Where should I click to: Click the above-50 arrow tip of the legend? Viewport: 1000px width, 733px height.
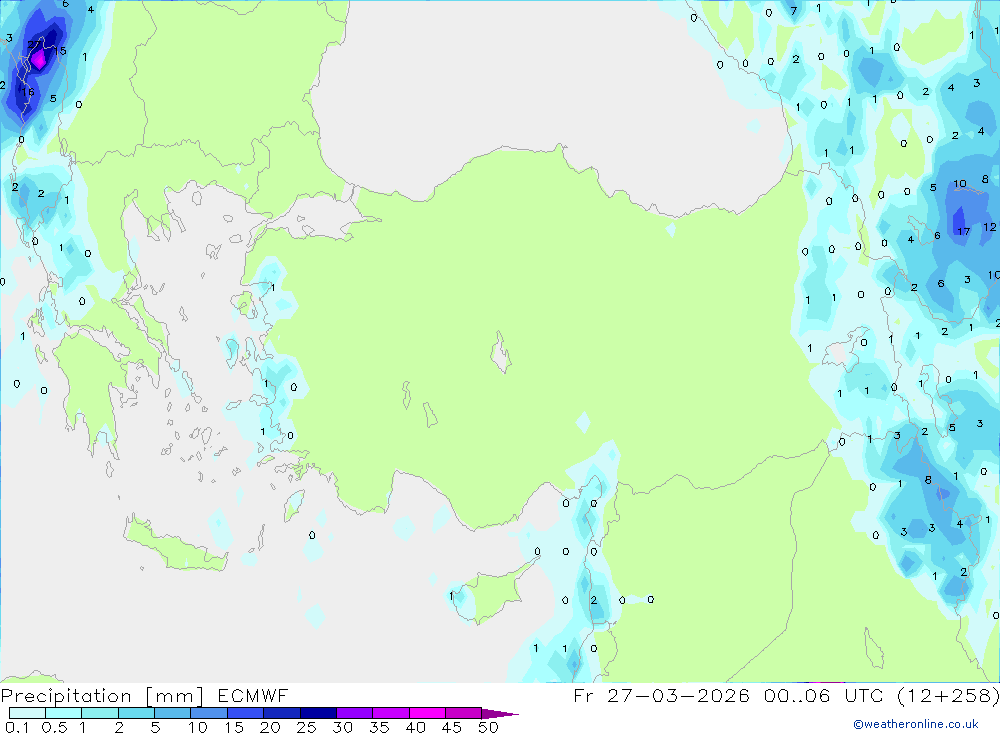point(499,713)
